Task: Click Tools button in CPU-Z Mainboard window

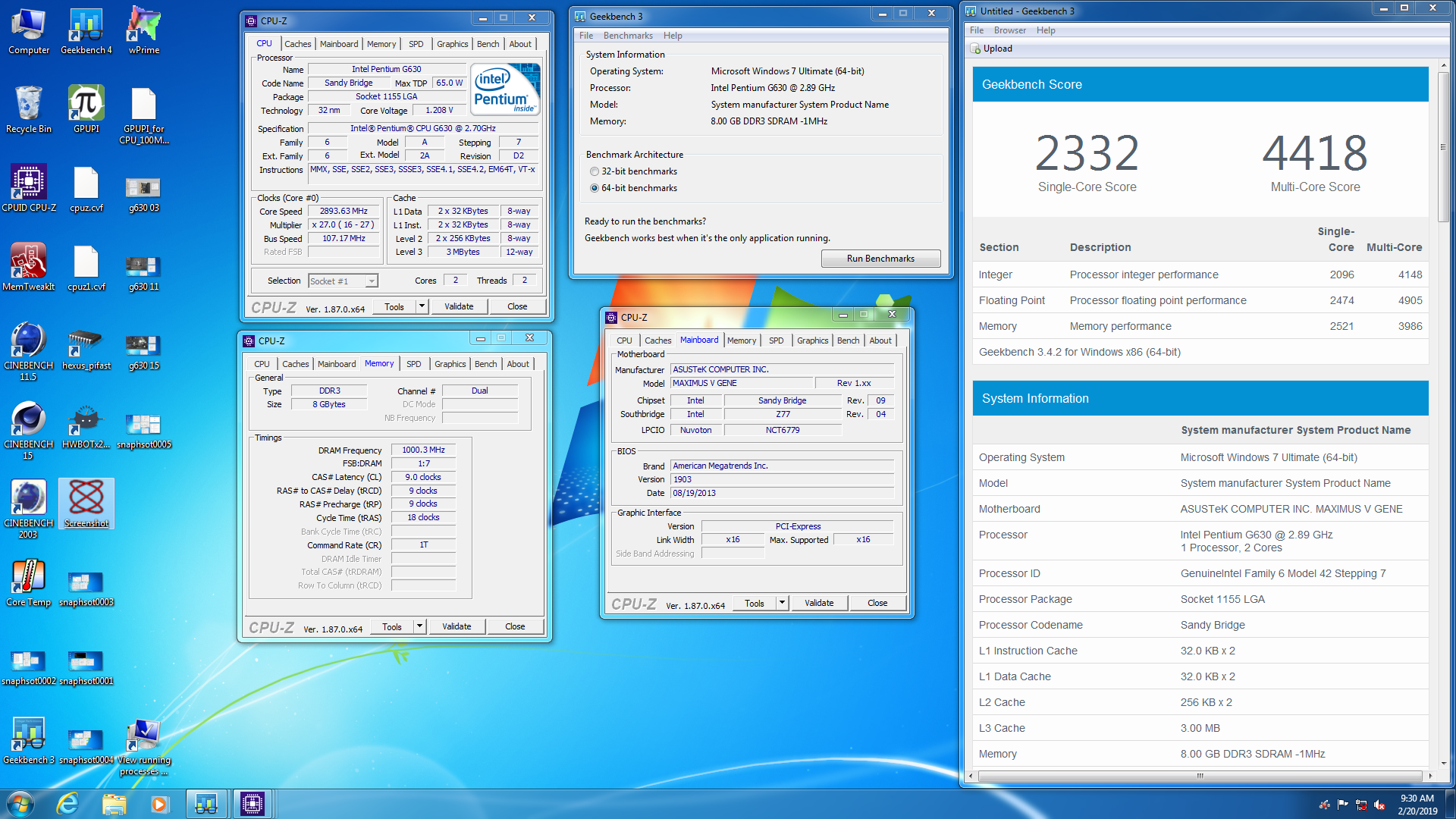Action: [754, 603]
